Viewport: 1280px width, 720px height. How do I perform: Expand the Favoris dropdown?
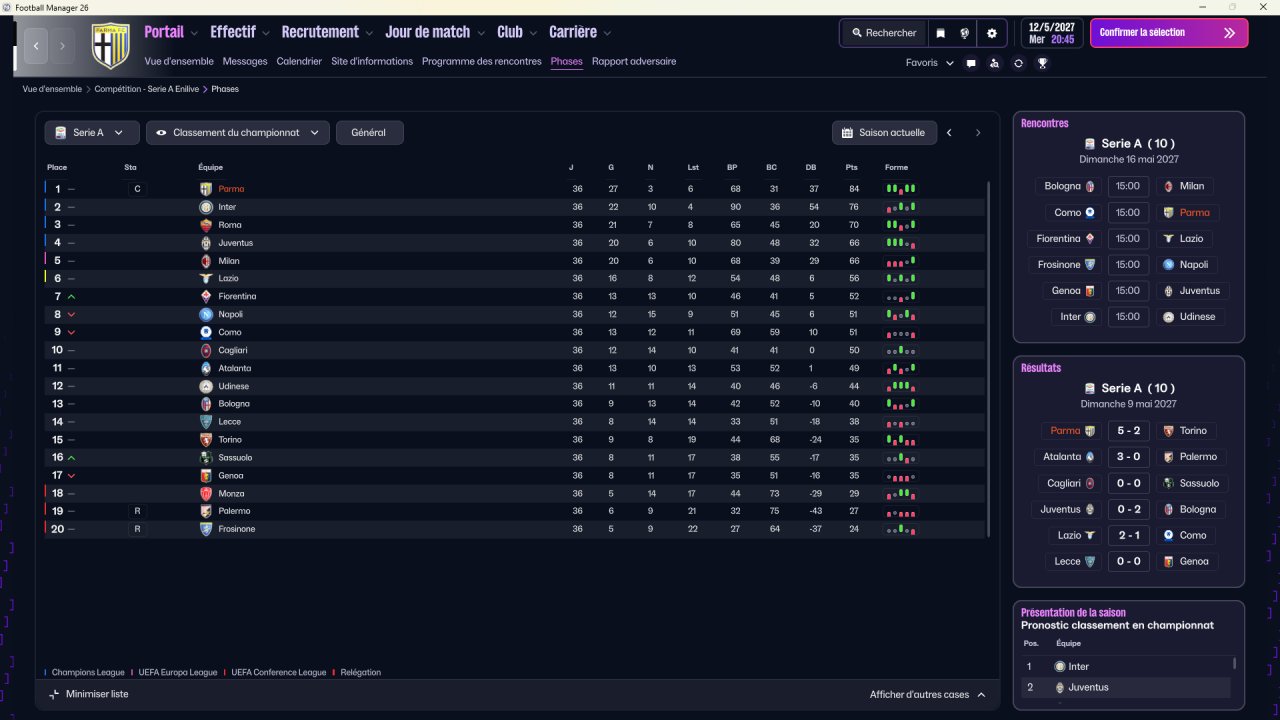click(930, 63)
